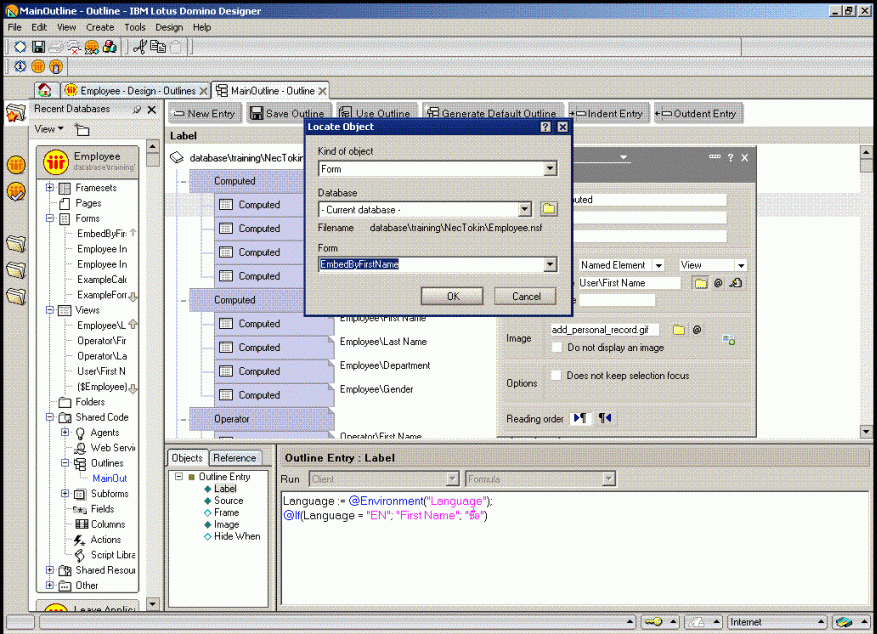Screen dimensions: 877x634
Task: Expand the Framesets tree node
Action: (50, 187)
